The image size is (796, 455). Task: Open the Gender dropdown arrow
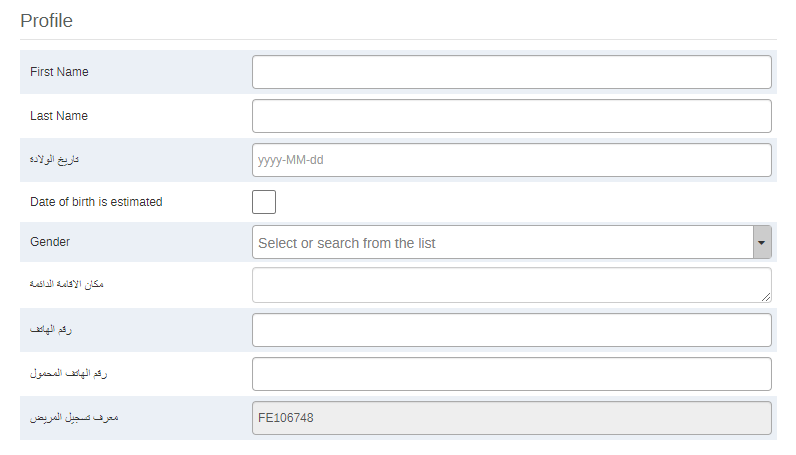tap(762, 243)
